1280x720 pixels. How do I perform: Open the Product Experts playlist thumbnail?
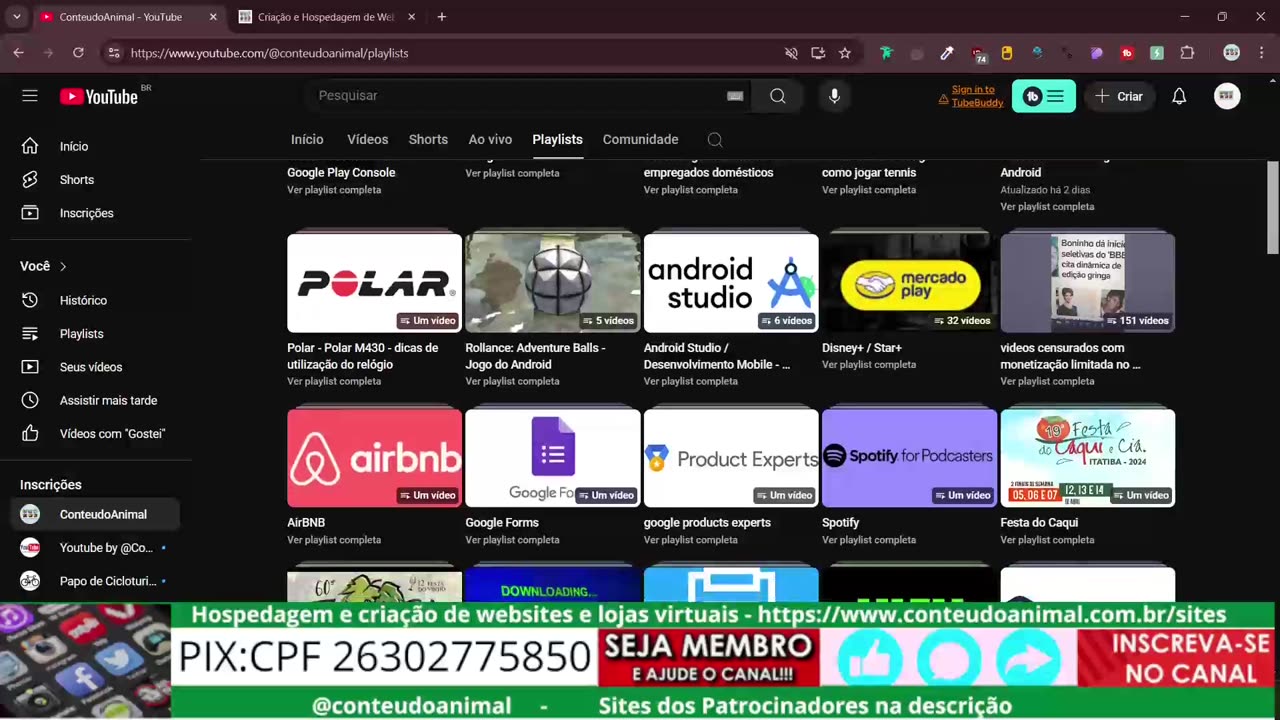click(731, 458)
